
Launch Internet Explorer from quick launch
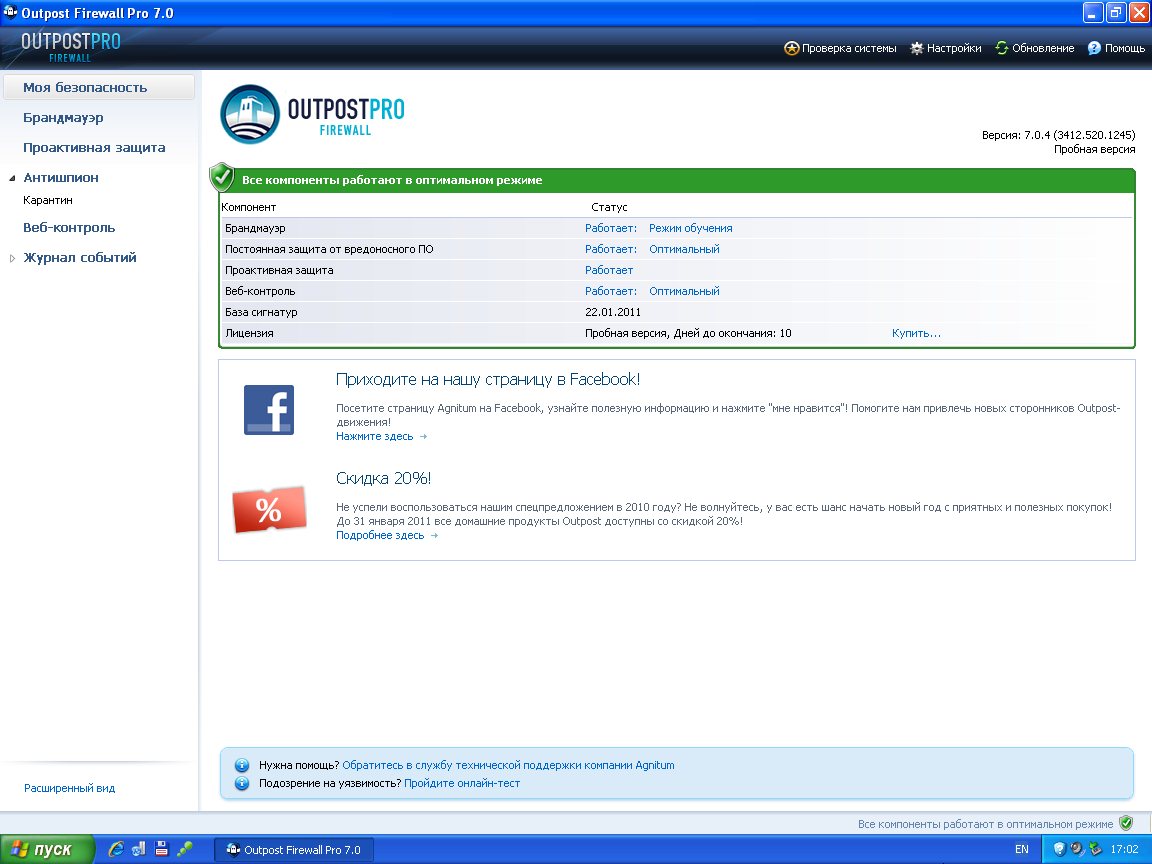115,849
